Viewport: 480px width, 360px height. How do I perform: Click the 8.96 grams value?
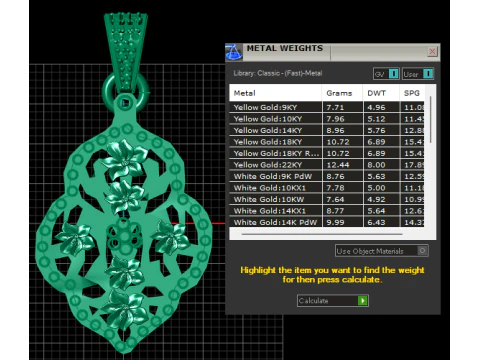click(x=335, y=130)
